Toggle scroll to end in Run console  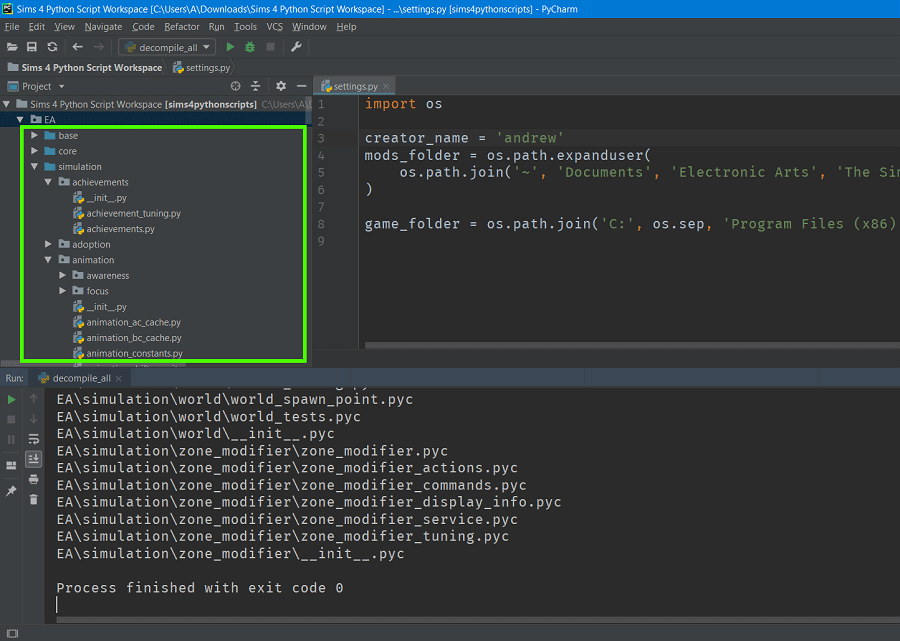(x=33, y=459)
